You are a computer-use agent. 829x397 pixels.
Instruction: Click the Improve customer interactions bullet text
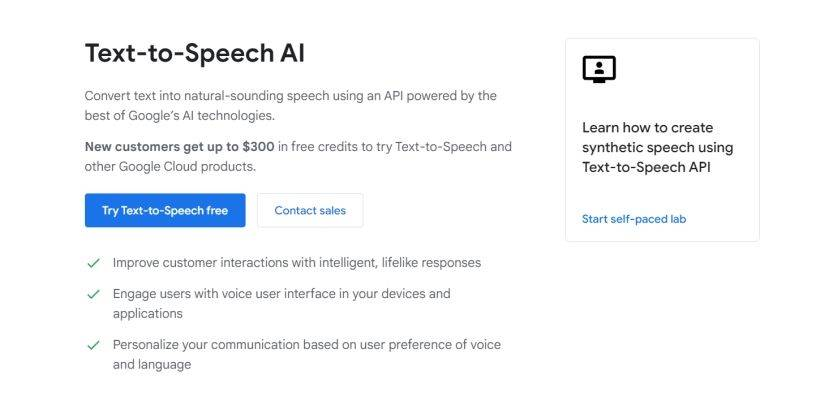297,263
